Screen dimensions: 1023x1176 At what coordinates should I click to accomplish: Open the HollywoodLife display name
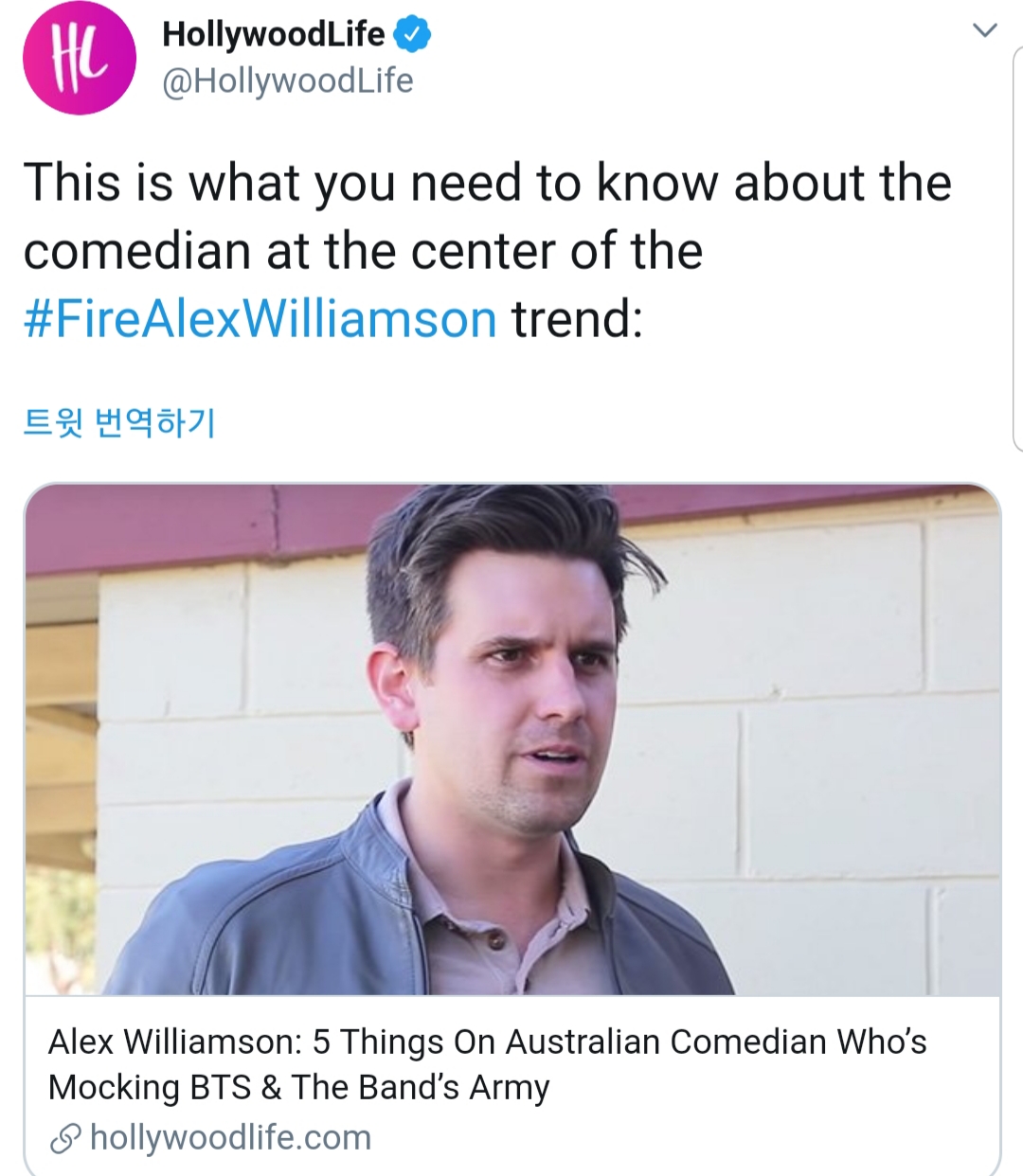(x=274, y=35)
